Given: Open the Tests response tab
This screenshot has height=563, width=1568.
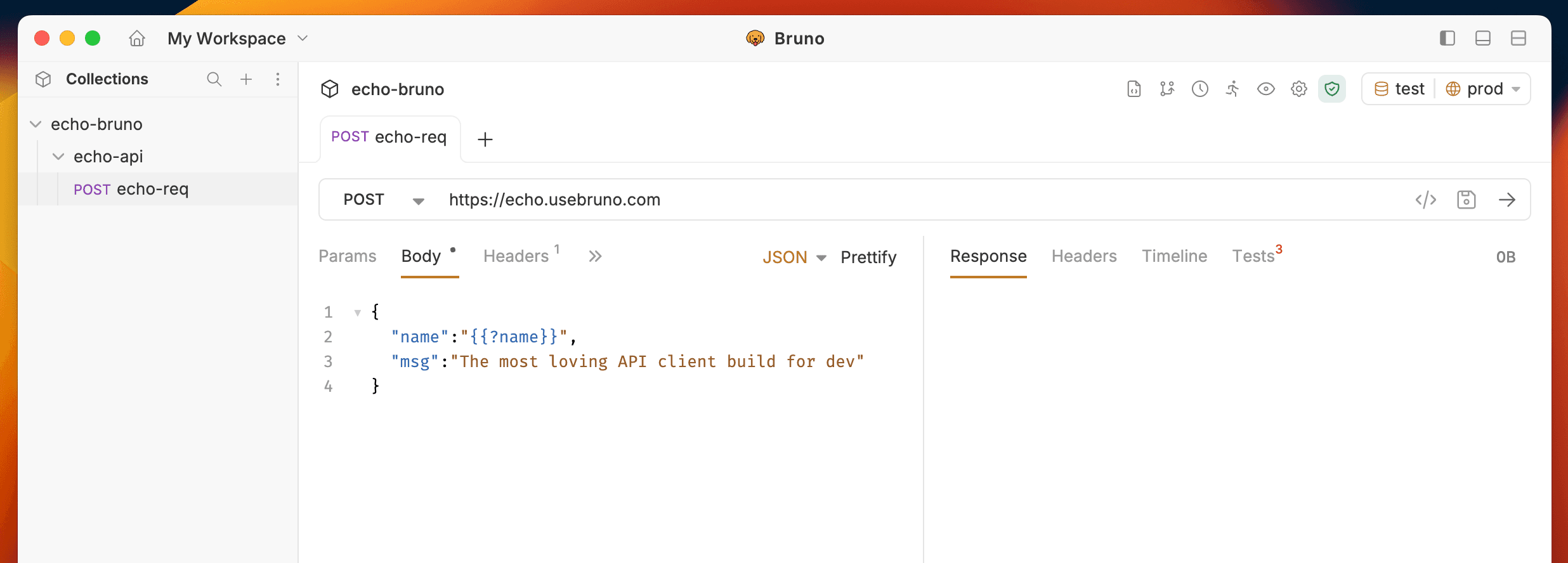Looking at the screenshot, I should (x=1254, y=256).
